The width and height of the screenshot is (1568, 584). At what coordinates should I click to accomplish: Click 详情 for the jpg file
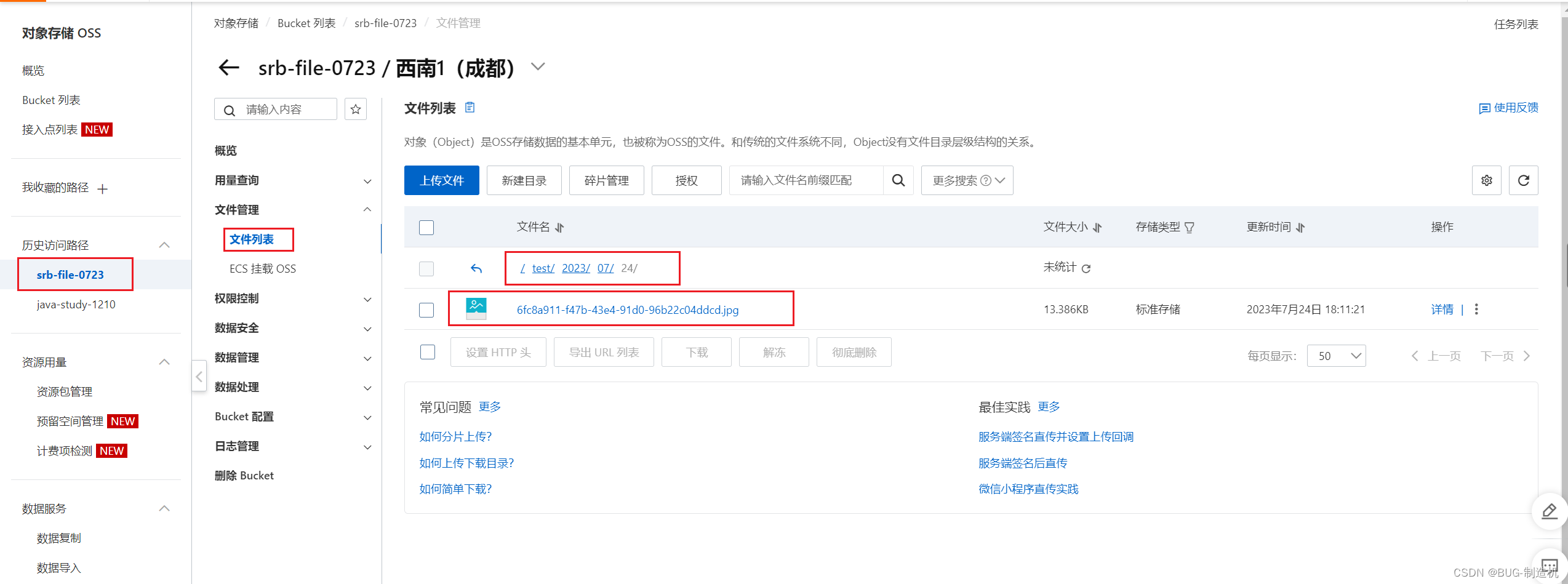[x=1442, y=310]
